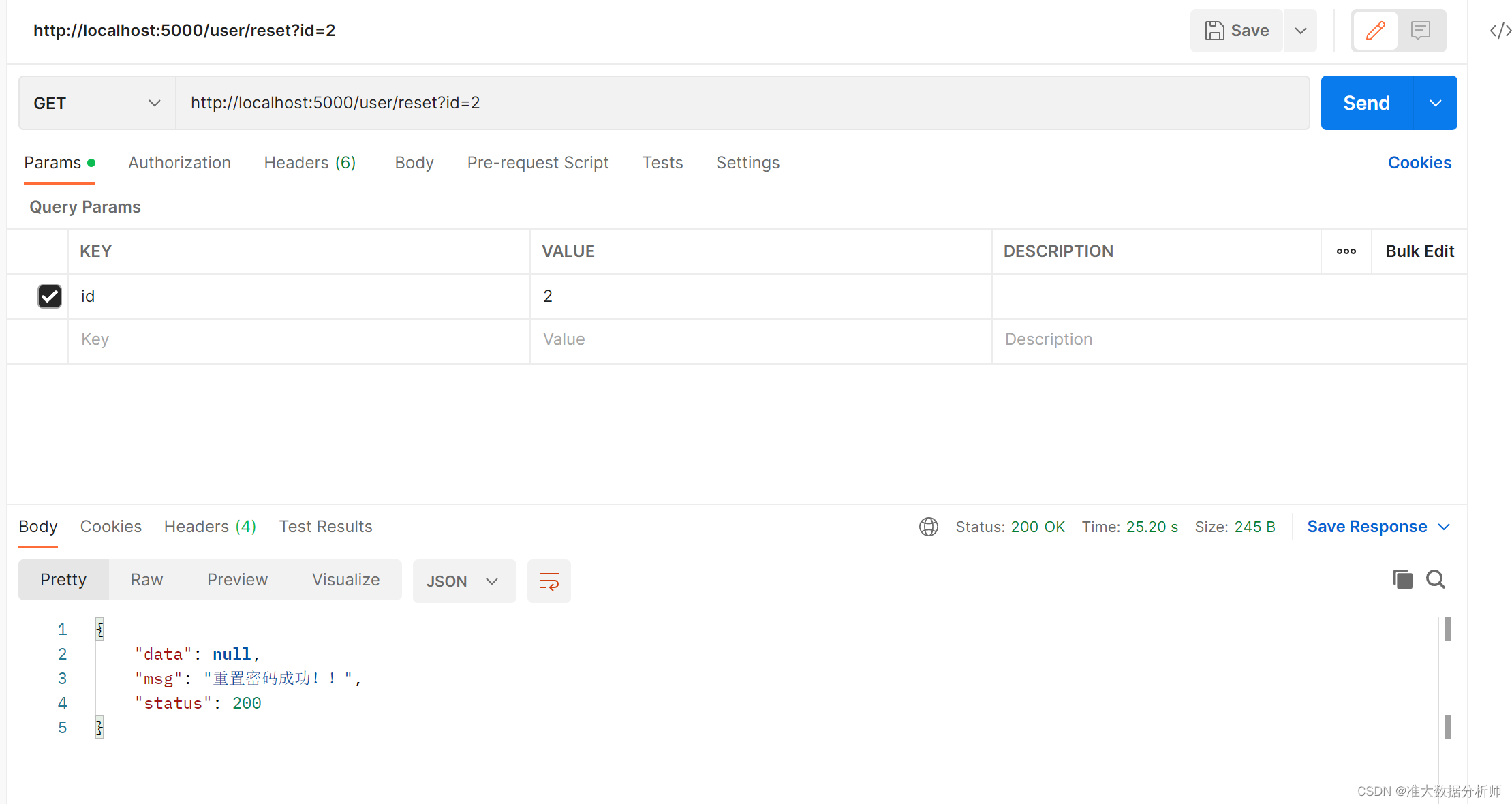This screenshot has width=1512, height=804.
Task: Click Bulk Edit
Action: tap(1420, 251)
